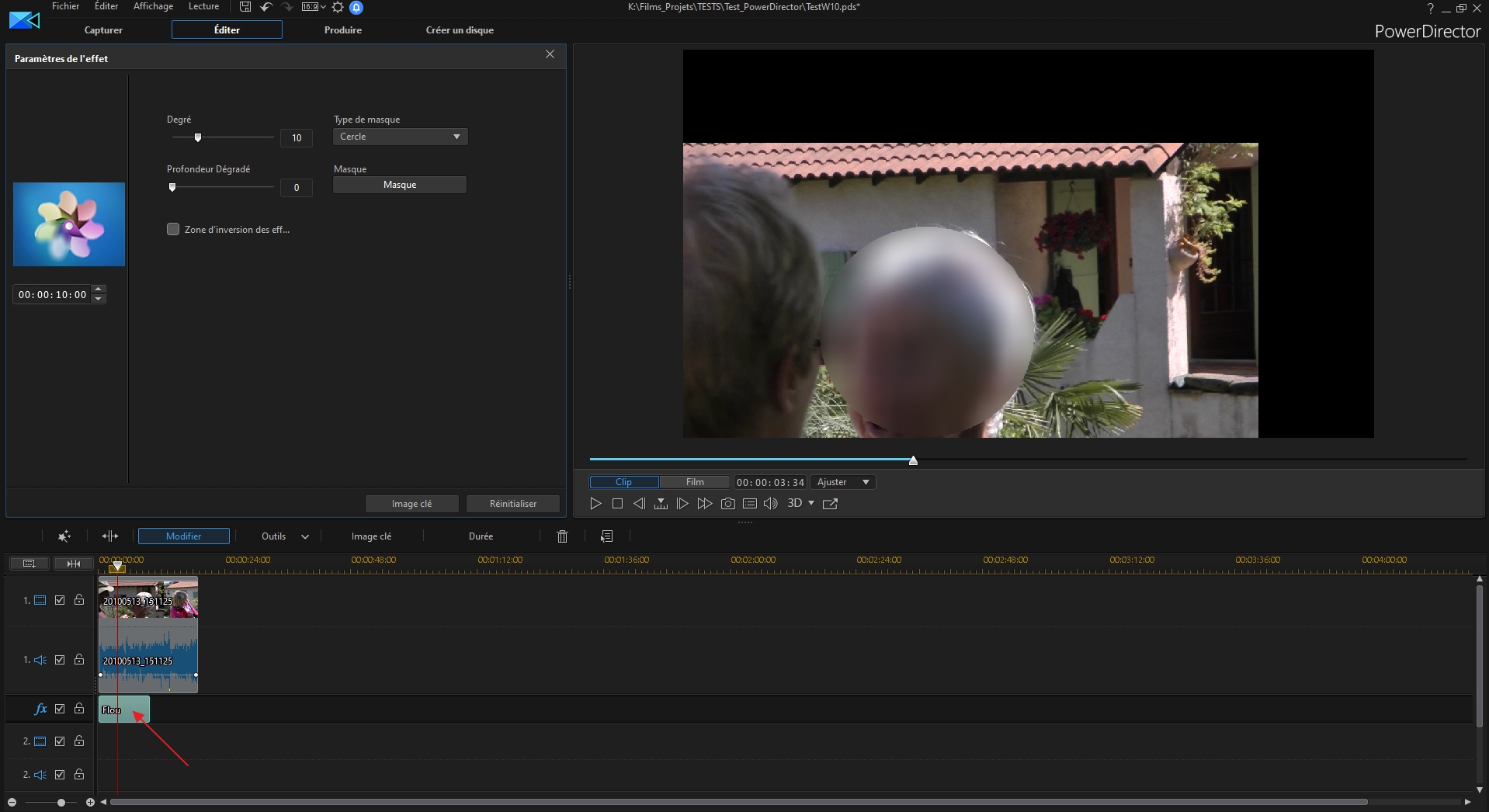Take a snapshot with the camera icon
Screen dimensions: 1489x812
[727, 504]
